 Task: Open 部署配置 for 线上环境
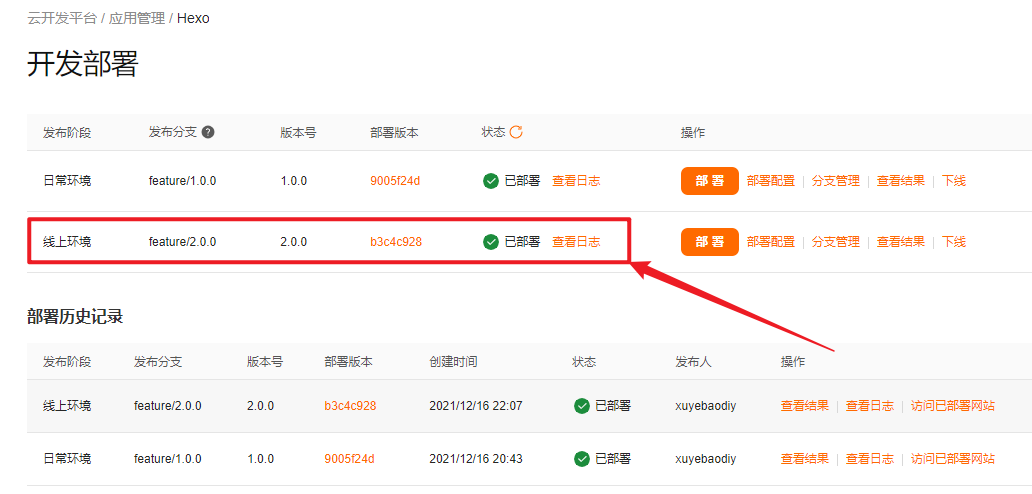(771, 242)
